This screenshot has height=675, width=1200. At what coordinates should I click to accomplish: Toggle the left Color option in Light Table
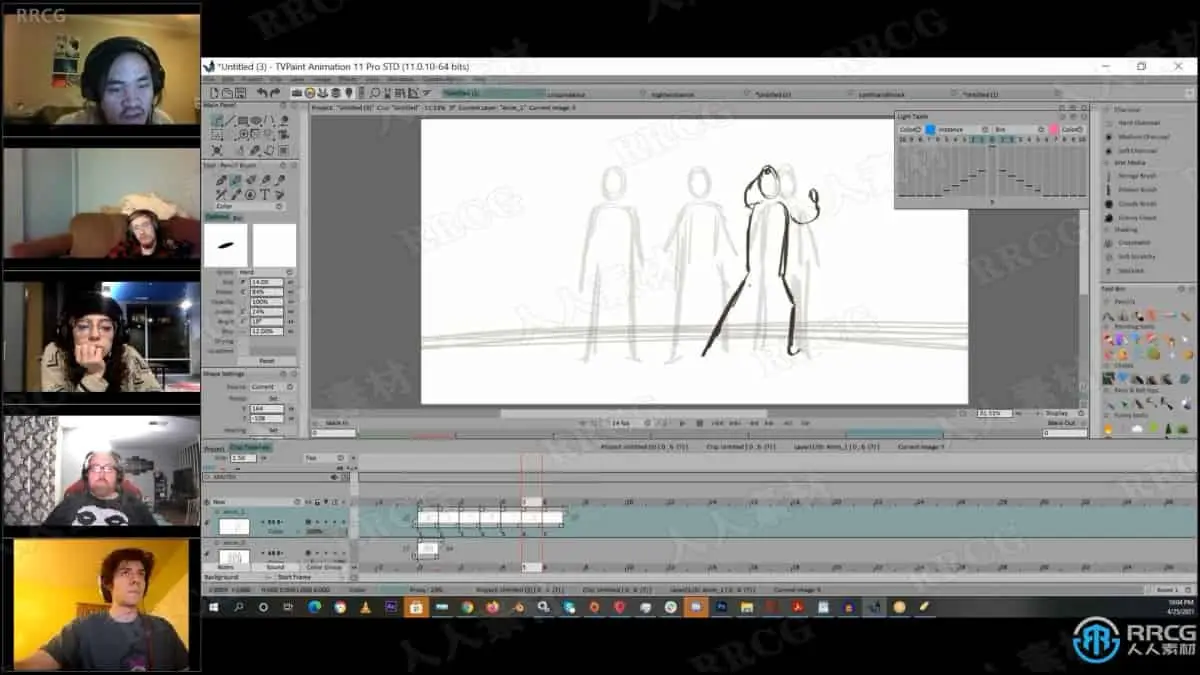[909, 130]
